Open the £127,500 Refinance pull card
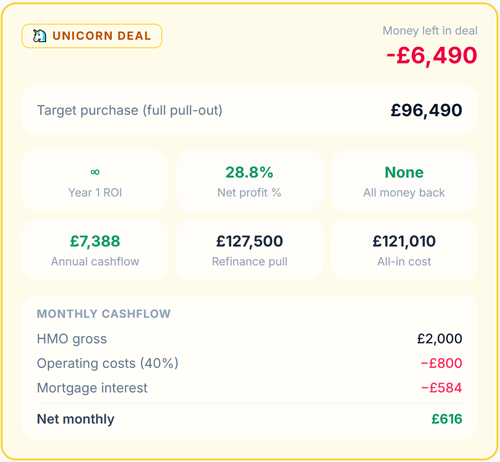The height and width of the screenshot is (462, 500). click(249, 249)
